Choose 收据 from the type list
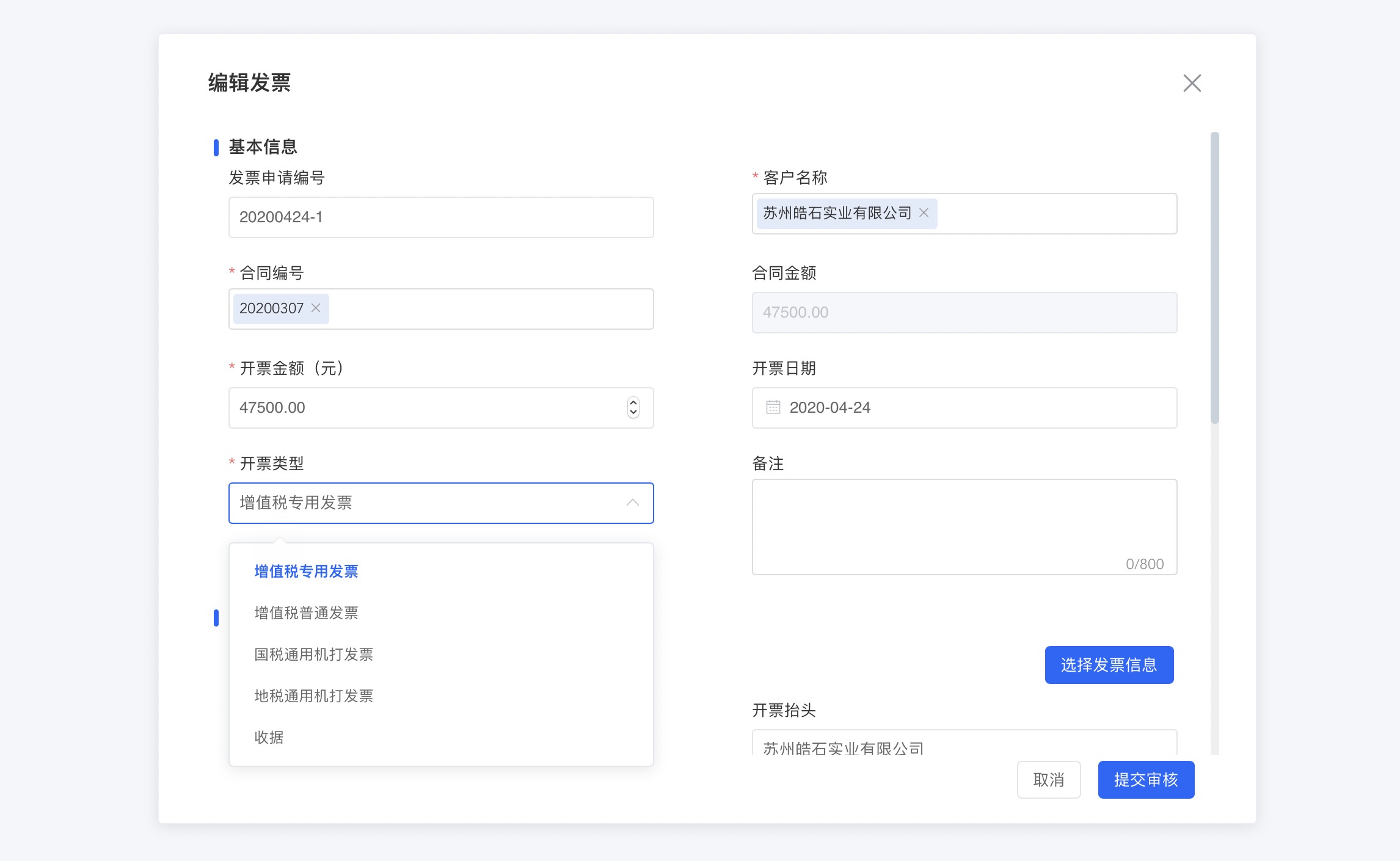The height and width of the screenshot is (861, 1400). tap(269, 738)
